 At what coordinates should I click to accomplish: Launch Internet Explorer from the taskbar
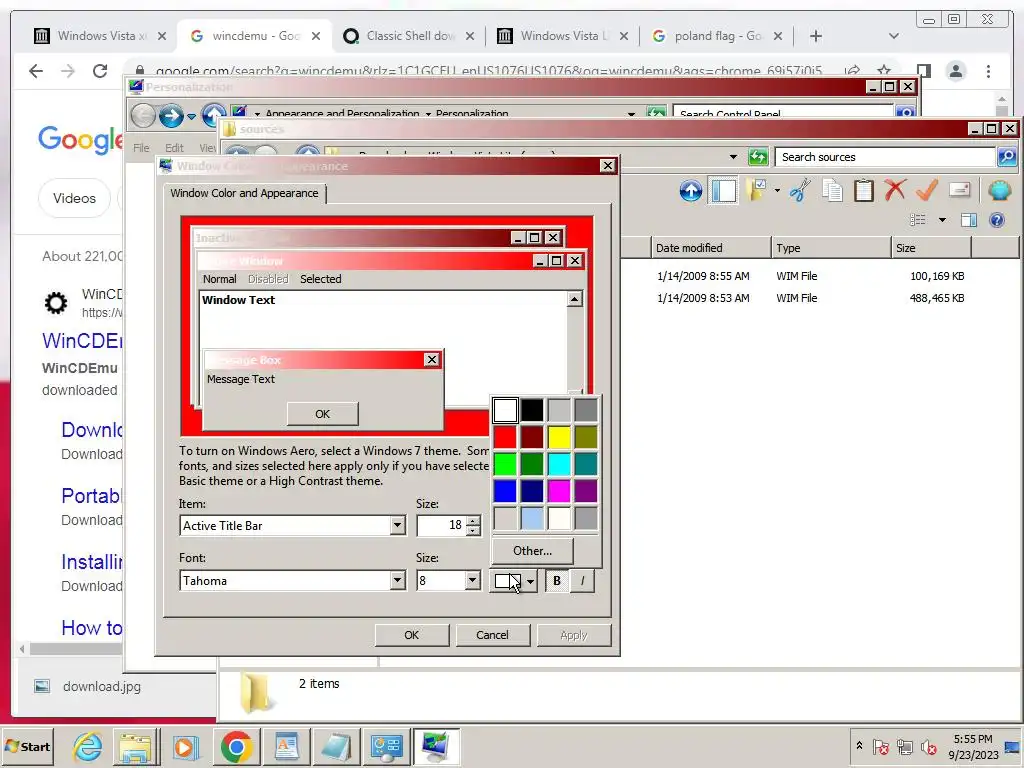click(x=87, y=746)
